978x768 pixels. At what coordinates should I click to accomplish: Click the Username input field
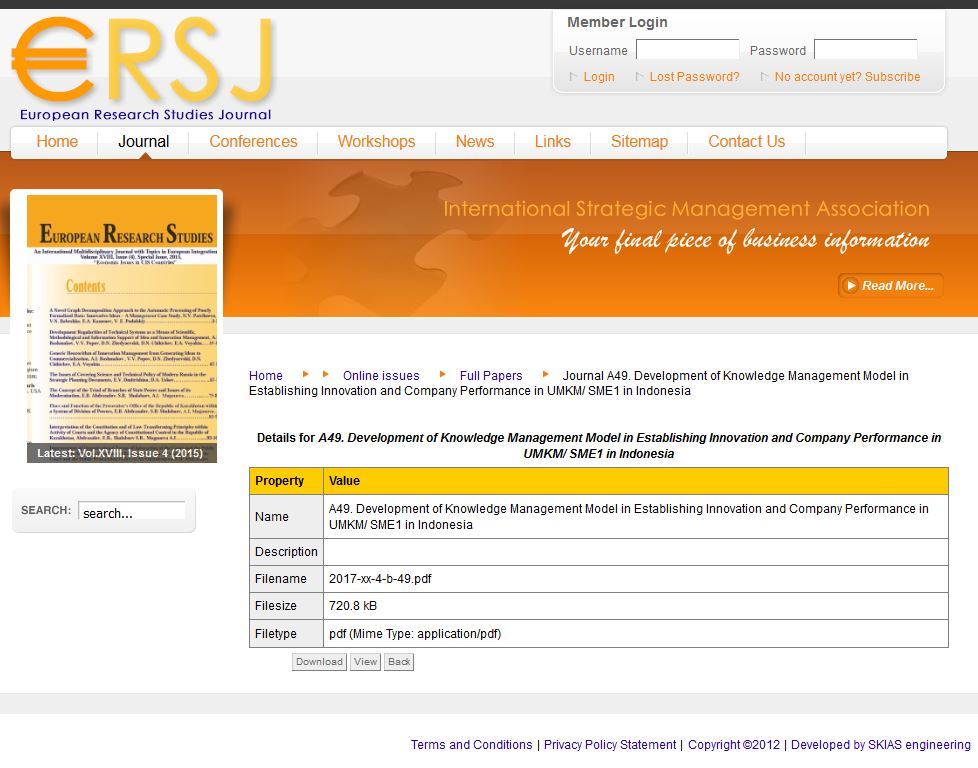687,50
